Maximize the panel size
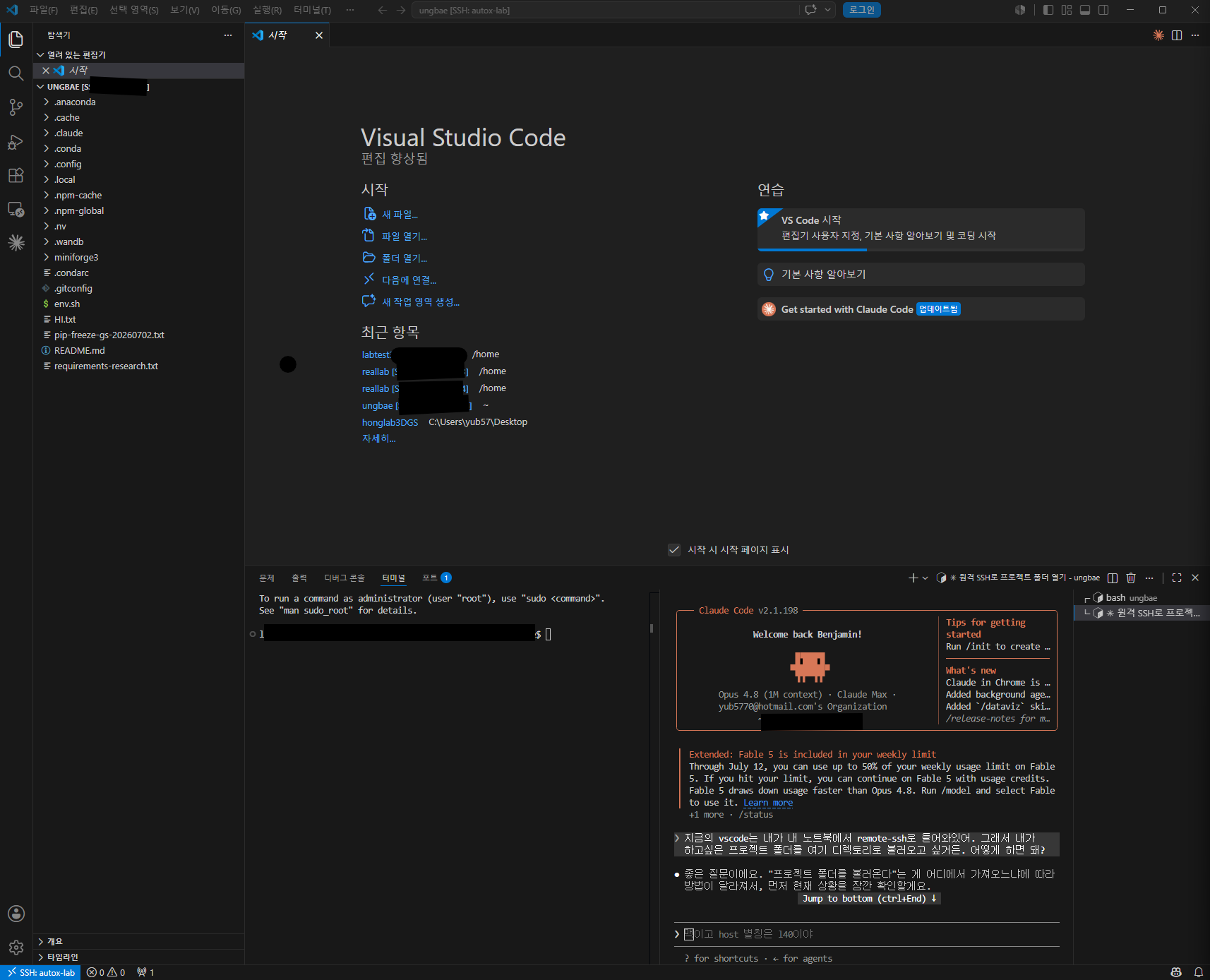The image size is (1210, 980). point(1177,578)
